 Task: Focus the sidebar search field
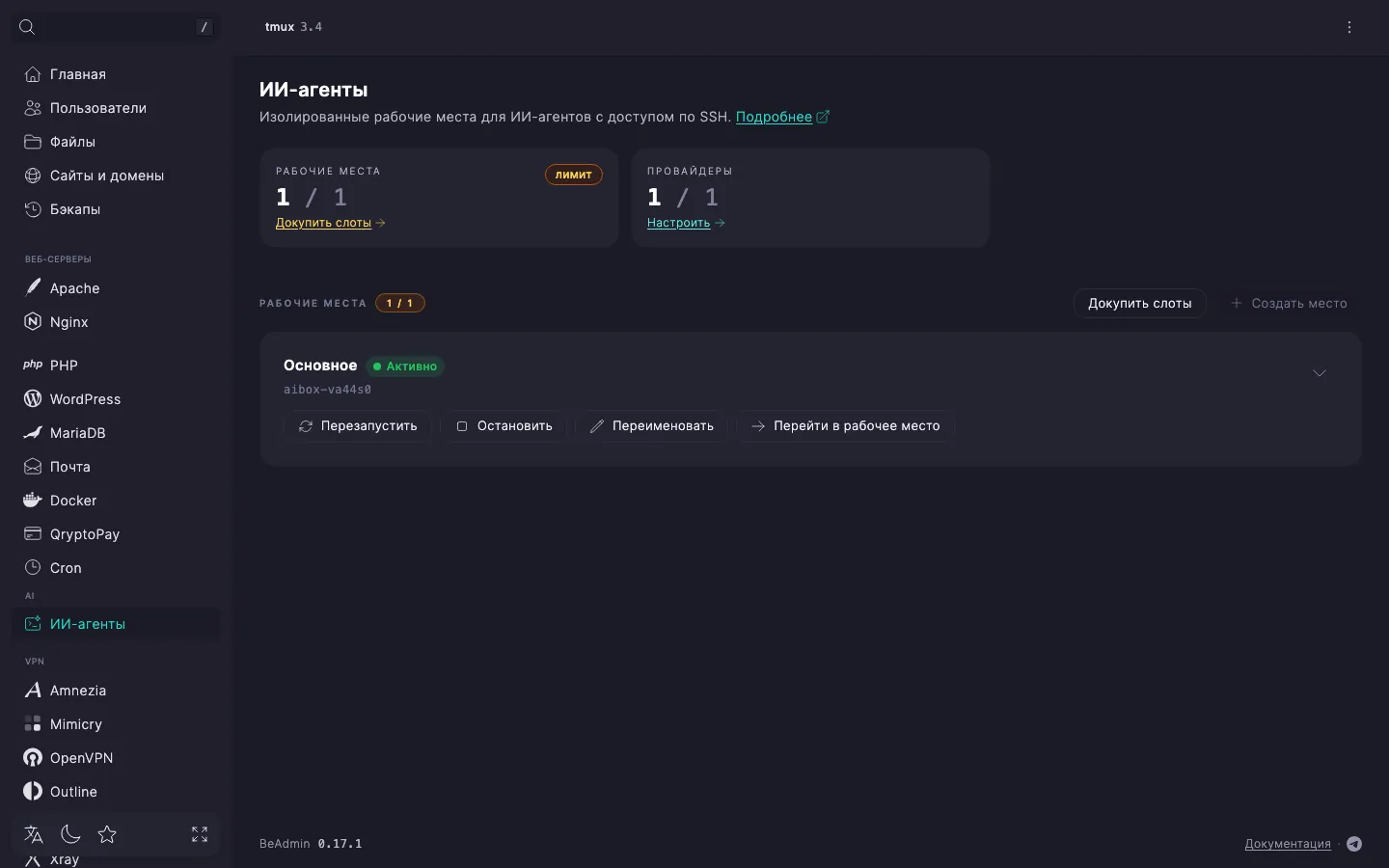(116, 27)
